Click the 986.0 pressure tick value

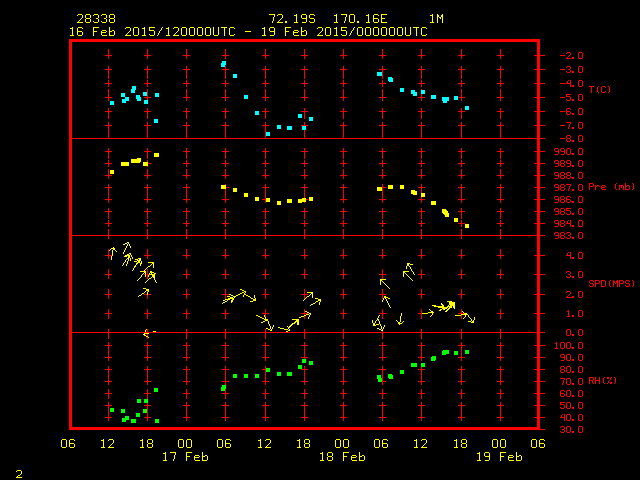click(569, 200)
